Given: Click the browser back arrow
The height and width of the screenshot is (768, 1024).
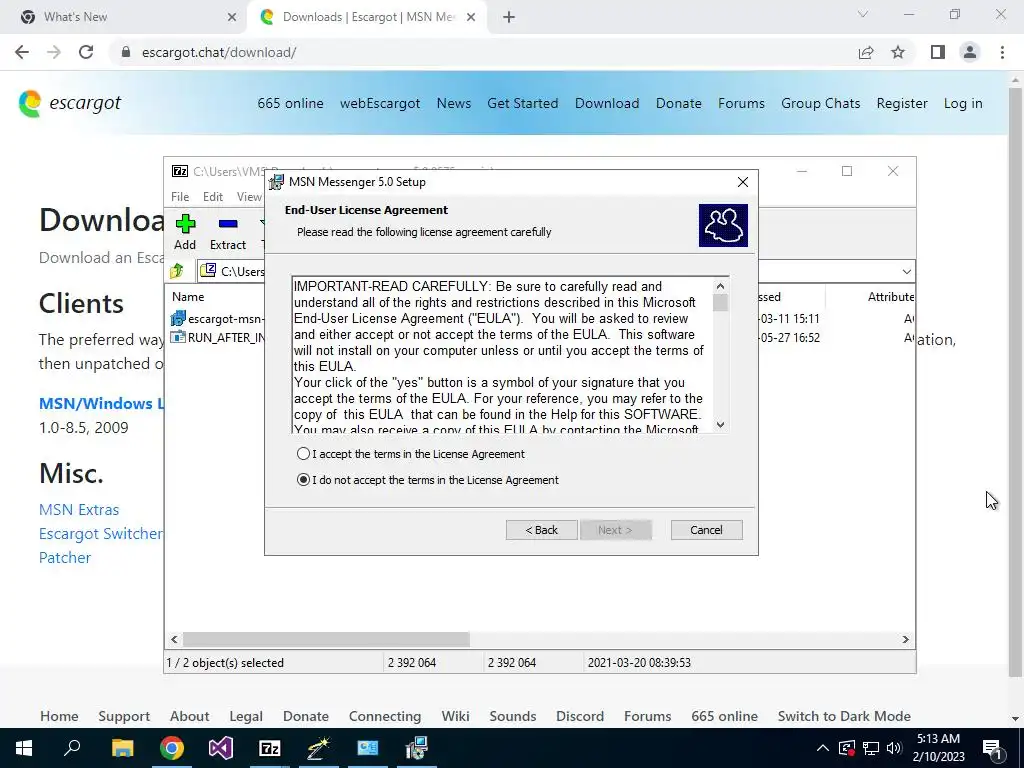Looking at the screenshot, I should pos(22,52).
